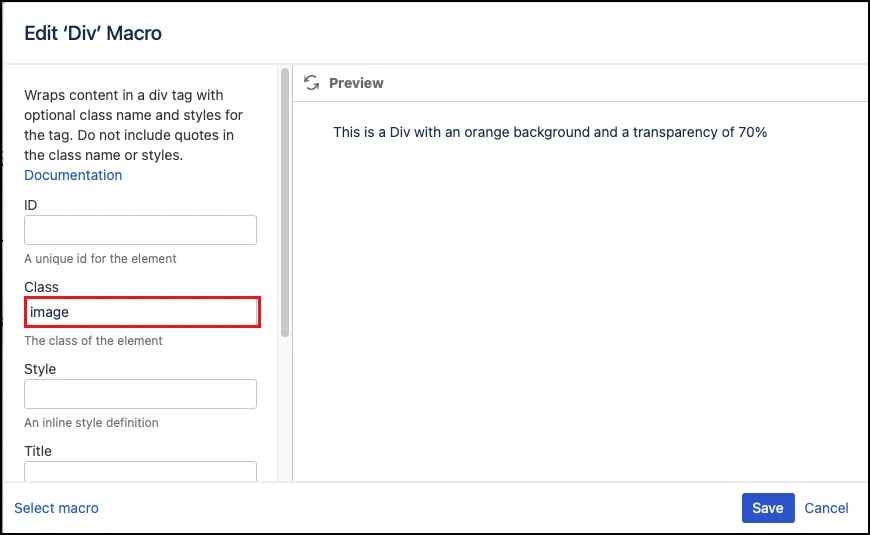Screen dimensions: 870x535
Task: Click the Edit 'Div' Macro title
Action: [93, 33]
